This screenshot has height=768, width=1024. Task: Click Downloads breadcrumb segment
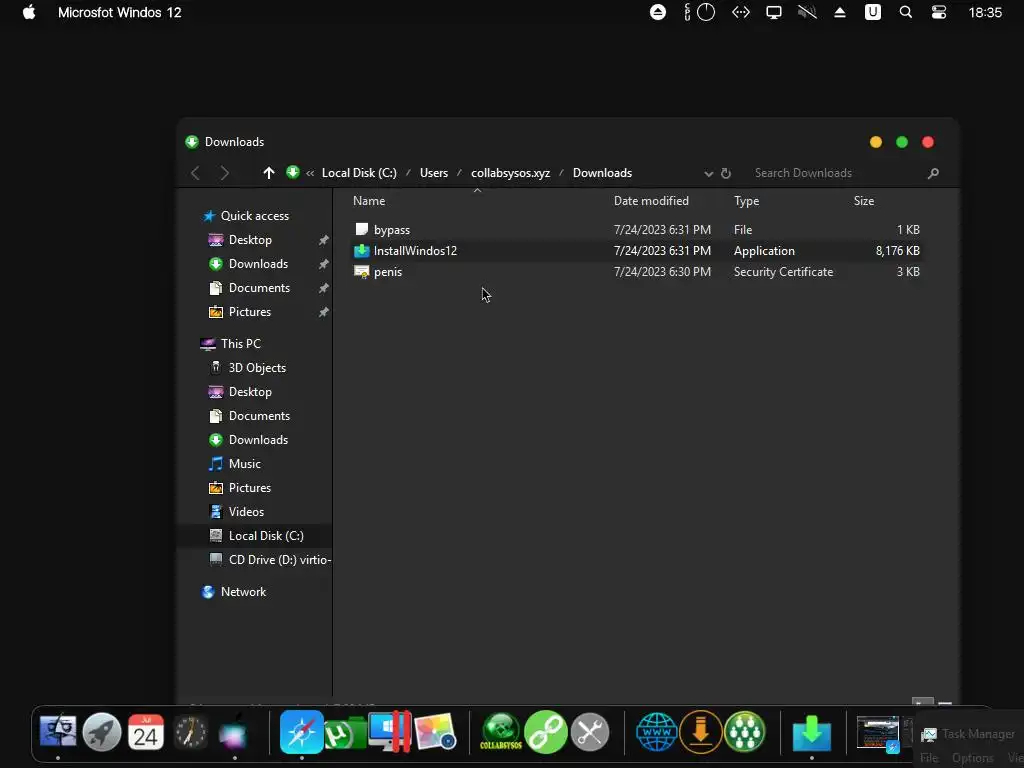[x=602, y=173]
